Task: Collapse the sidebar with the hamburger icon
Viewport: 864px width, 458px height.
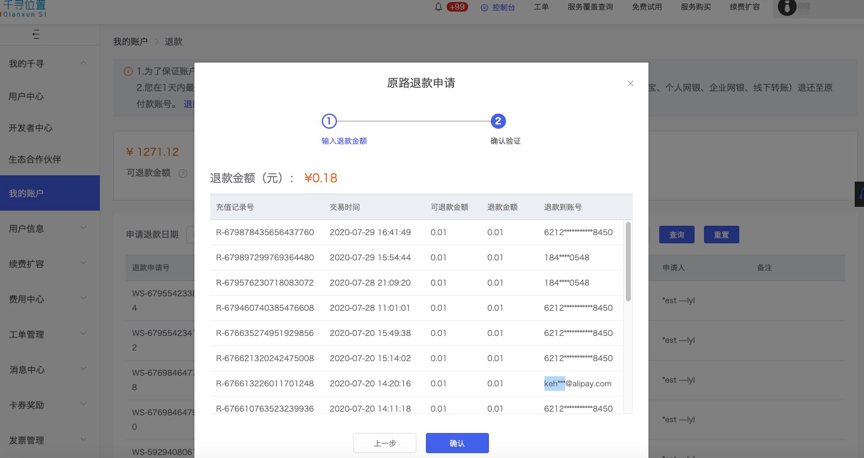Action: coord(36,35)
